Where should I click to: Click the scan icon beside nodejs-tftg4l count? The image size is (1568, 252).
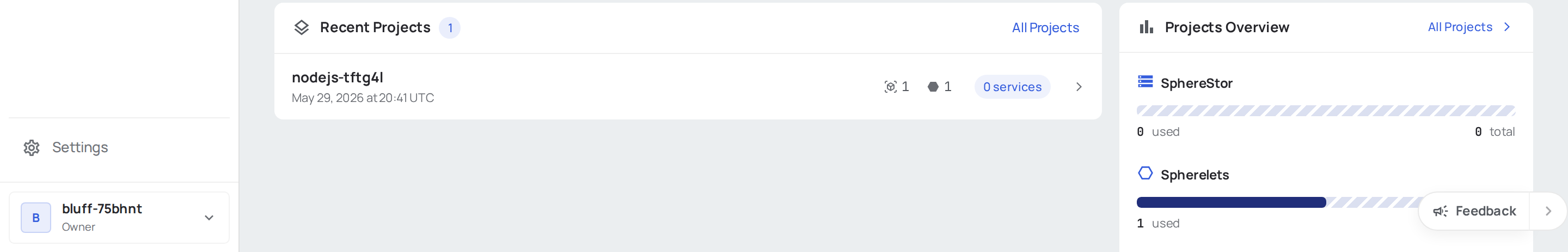[x=891, y=87]
